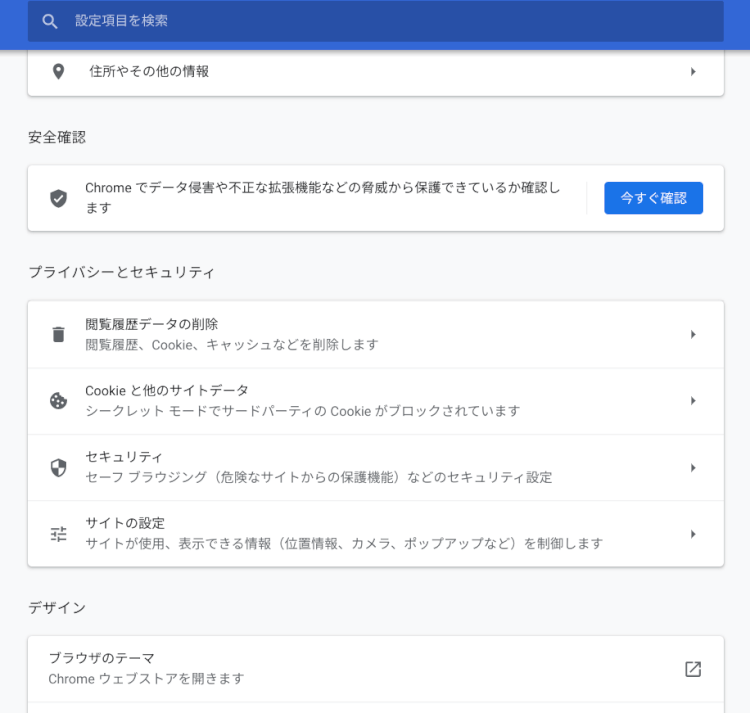Click the Chrome ウェブストアを開きます subtitle

146,679
